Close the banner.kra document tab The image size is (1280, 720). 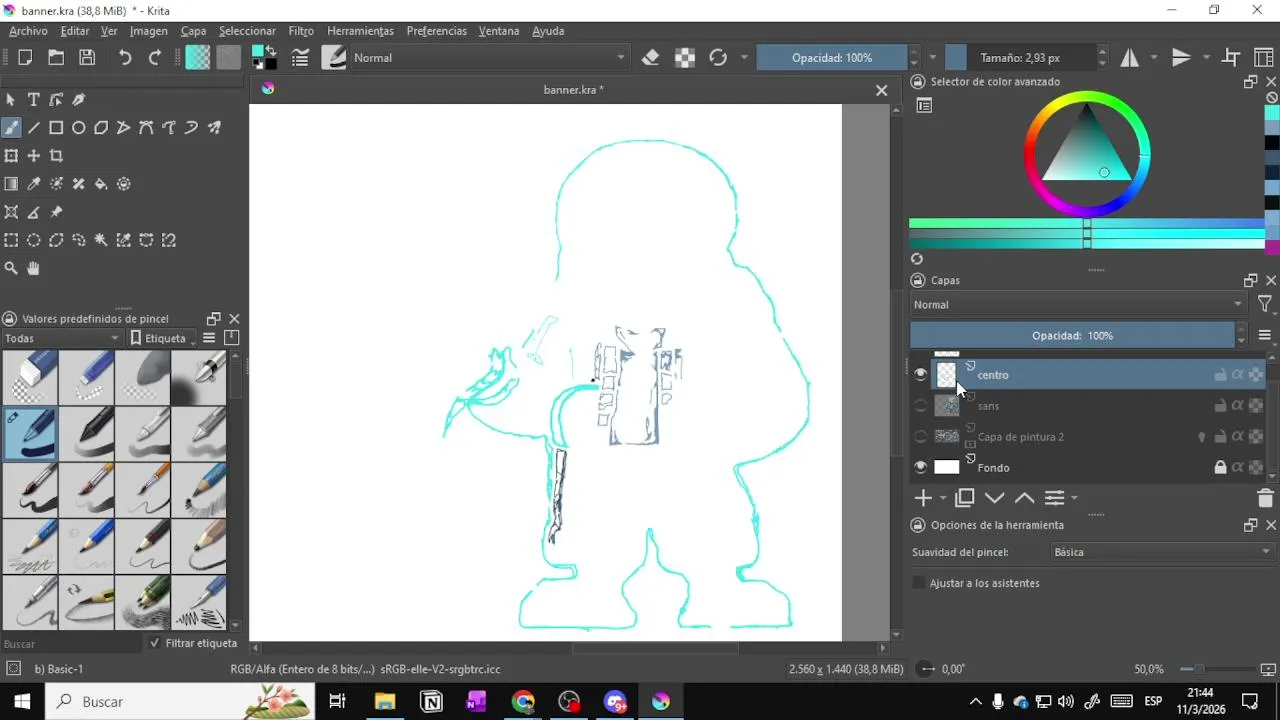[x=881, y=90]
